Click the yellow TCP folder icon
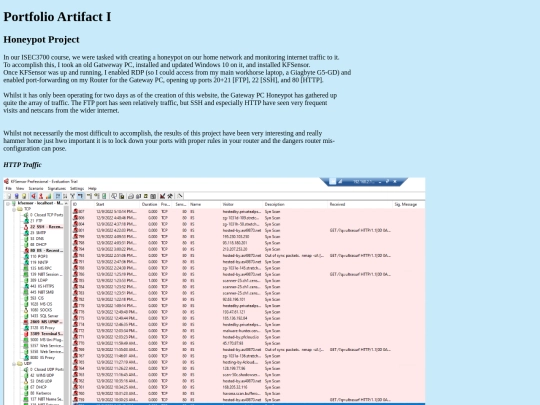 coord(20,209)
